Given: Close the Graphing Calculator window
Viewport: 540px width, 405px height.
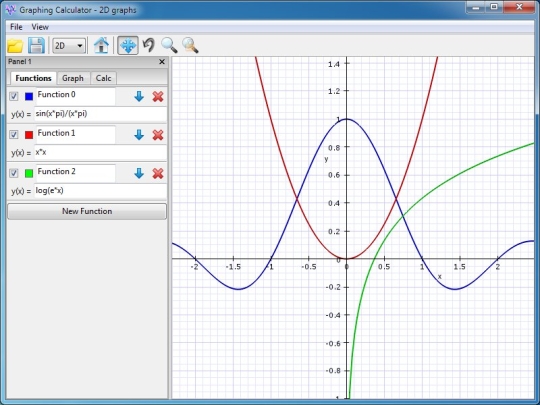Looking at the screenshot, I should click(x=519, y=7).
